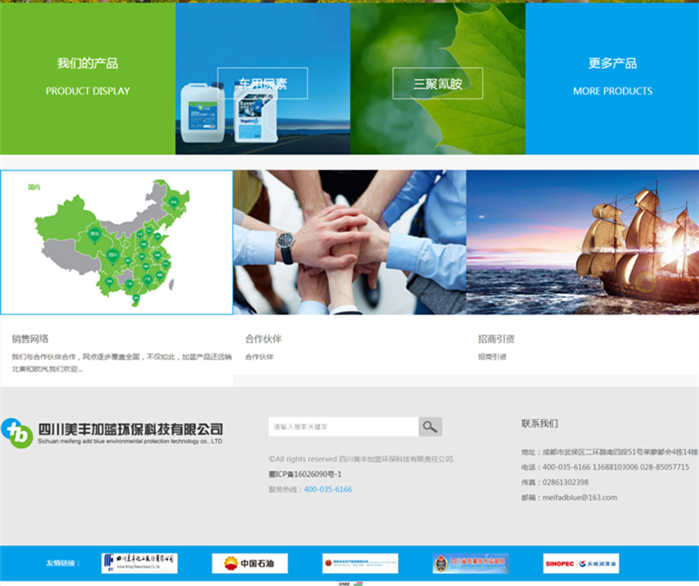Click the 三聚氰胺 product button
Viewport: 699px width, 586px height.
click(438, 84)
